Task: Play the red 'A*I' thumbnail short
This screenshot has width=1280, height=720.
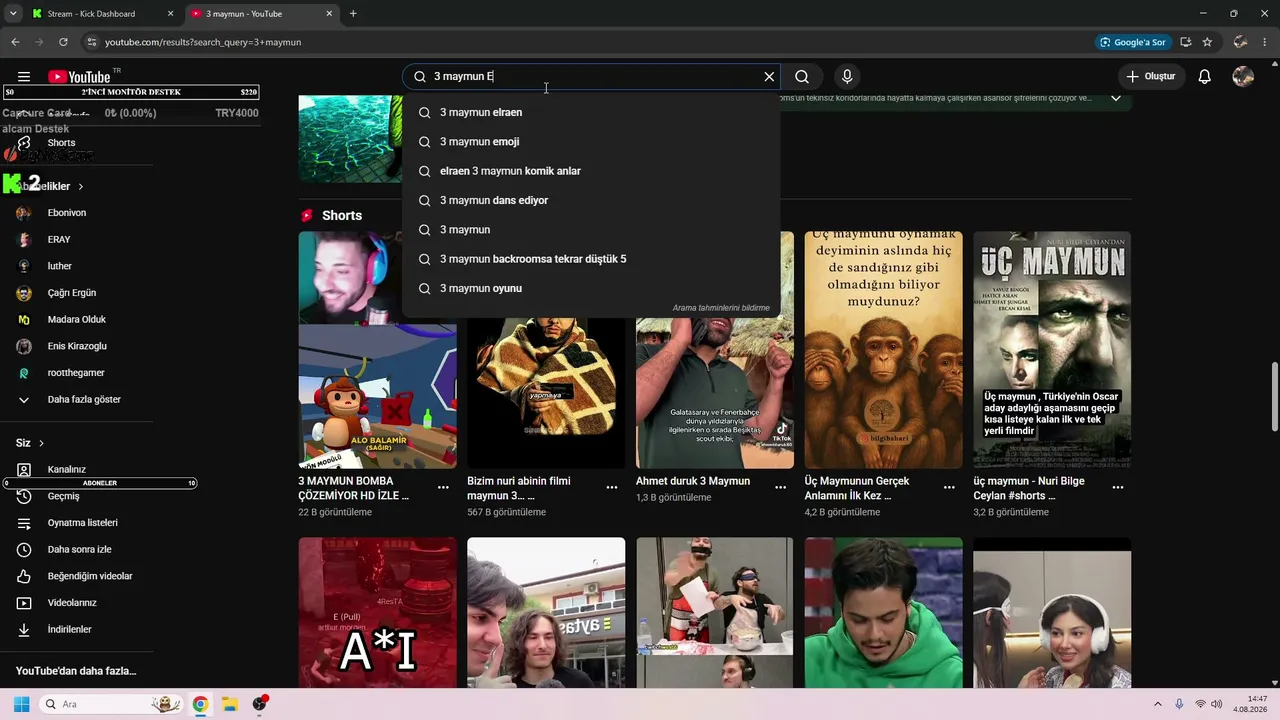Action: 377,613
